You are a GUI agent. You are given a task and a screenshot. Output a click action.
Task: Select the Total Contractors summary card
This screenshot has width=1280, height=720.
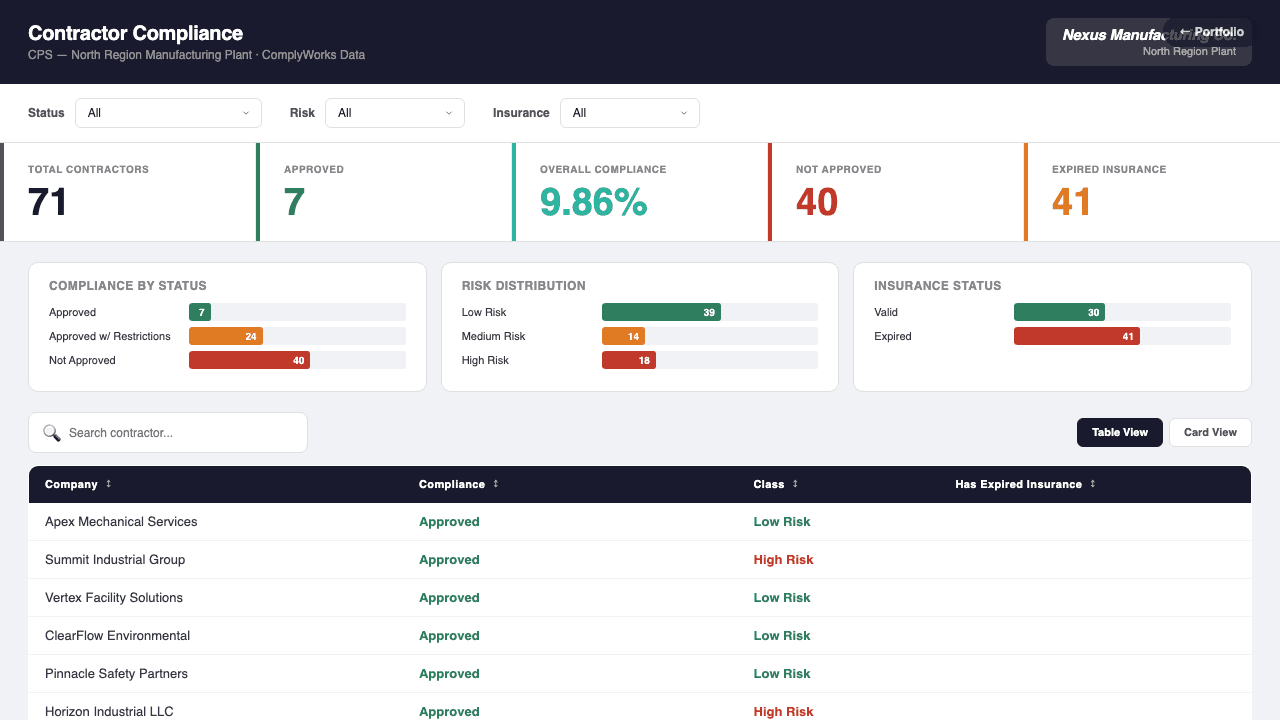pos(128,191)
